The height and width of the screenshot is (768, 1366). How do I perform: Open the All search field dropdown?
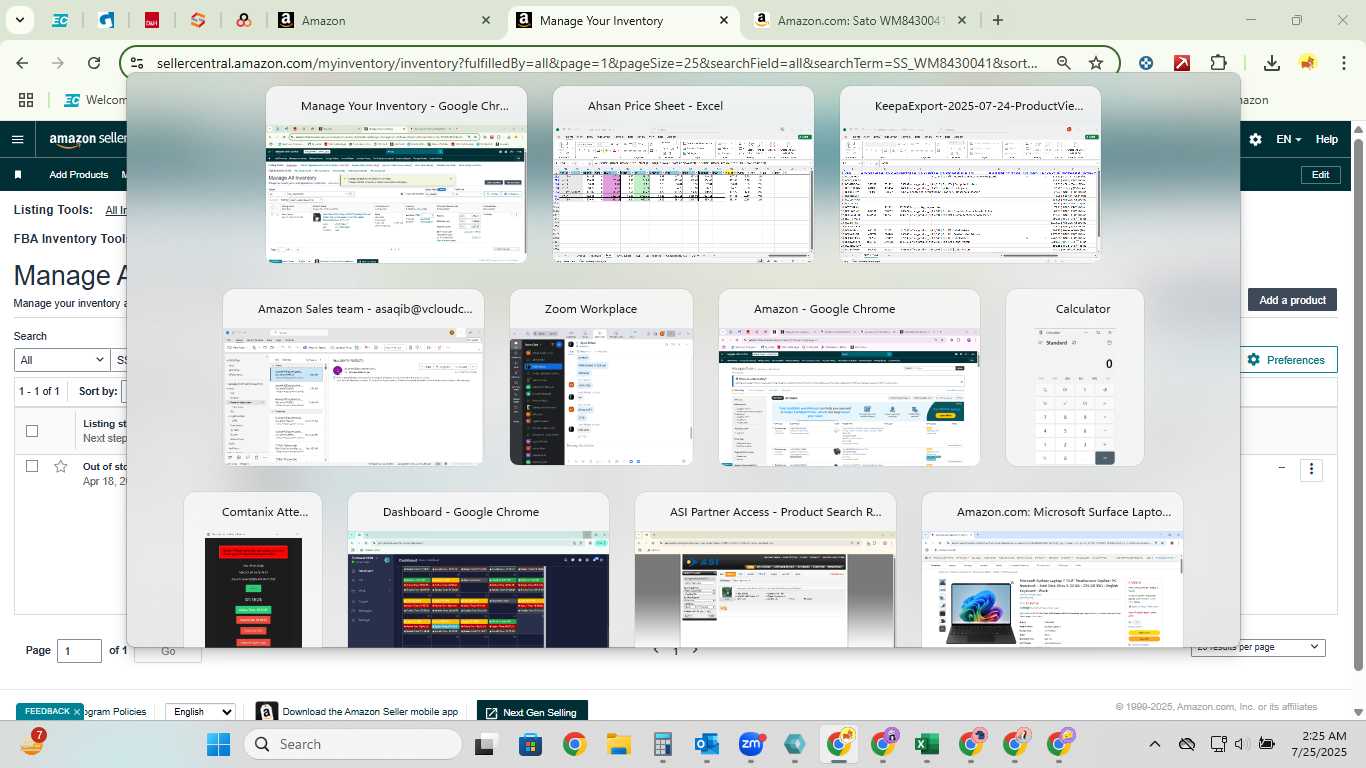62,360
